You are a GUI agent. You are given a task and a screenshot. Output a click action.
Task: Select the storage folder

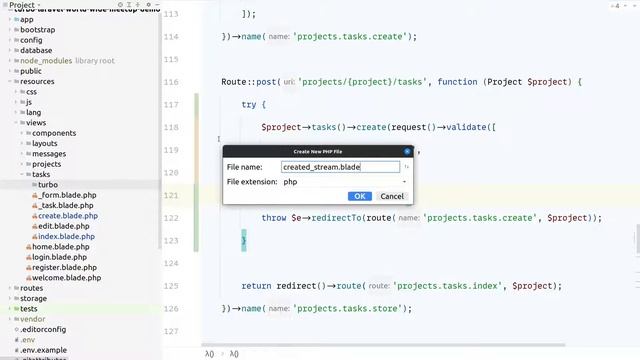33,298
